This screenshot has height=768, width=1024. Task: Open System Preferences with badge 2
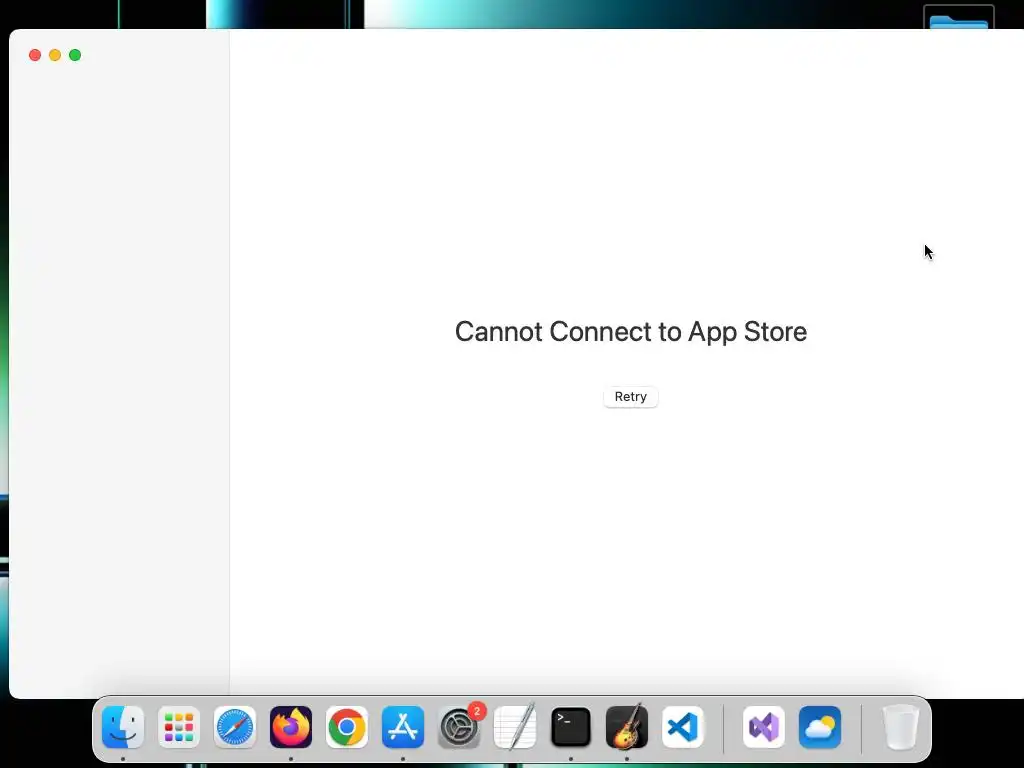[459, 727]
